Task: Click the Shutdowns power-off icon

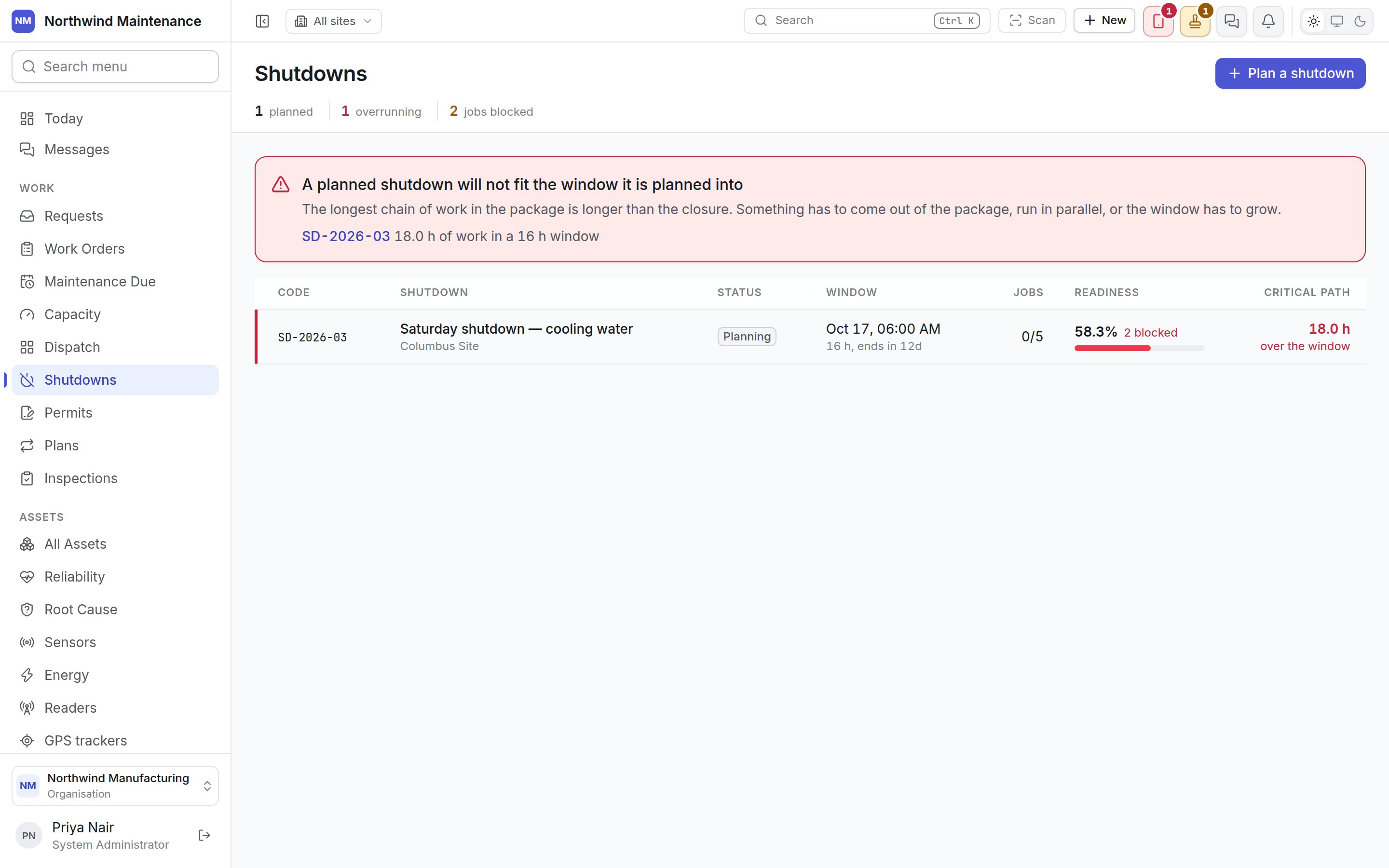Action: coord(27,380)
